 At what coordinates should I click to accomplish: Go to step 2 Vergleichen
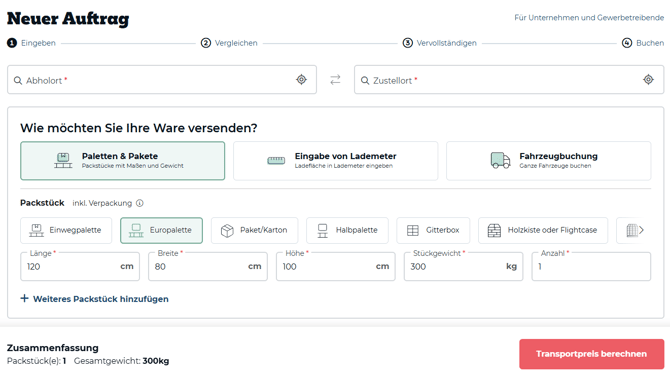[229, 43]
